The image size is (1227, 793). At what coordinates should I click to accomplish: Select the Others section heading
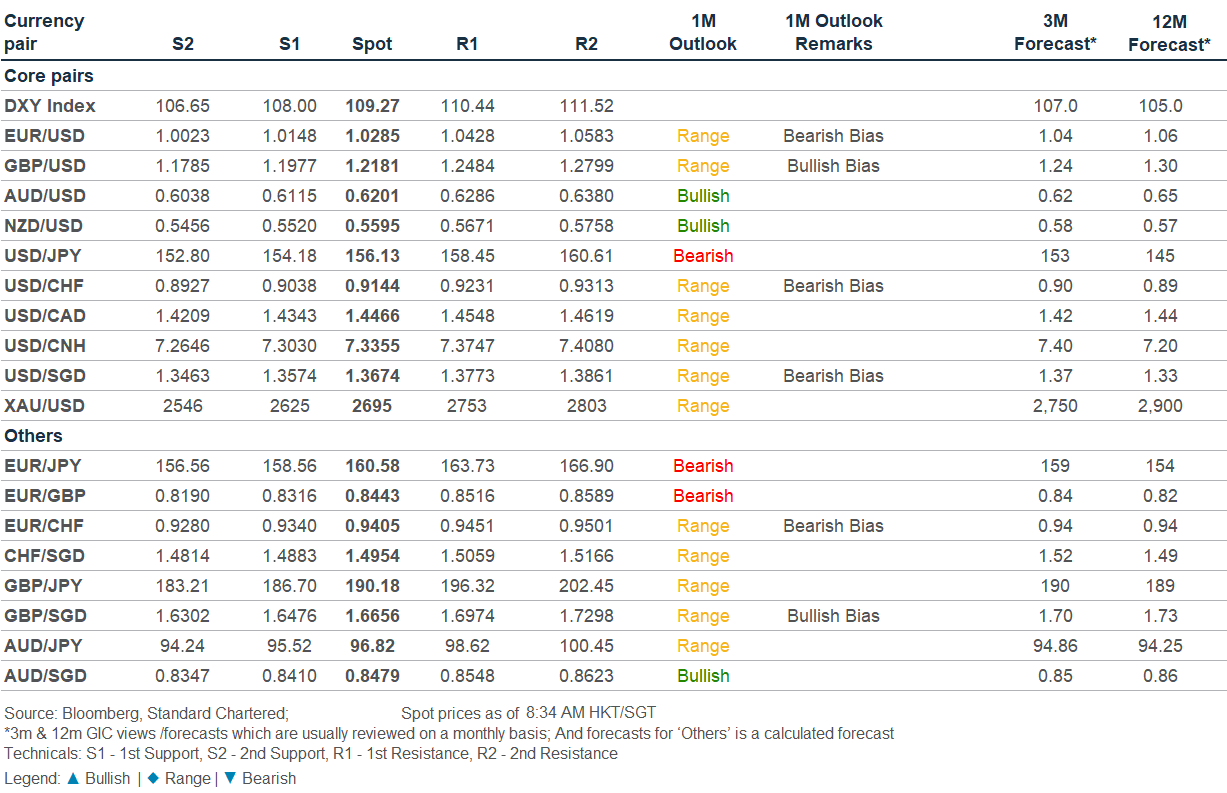(33, 436)
